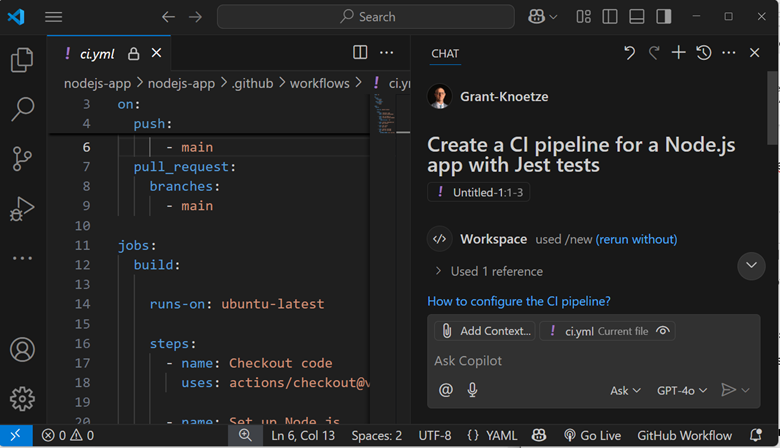The image size is (780, 448).
Task: Open the Explorer view in activity bar
Action: [x=22, y=61]
